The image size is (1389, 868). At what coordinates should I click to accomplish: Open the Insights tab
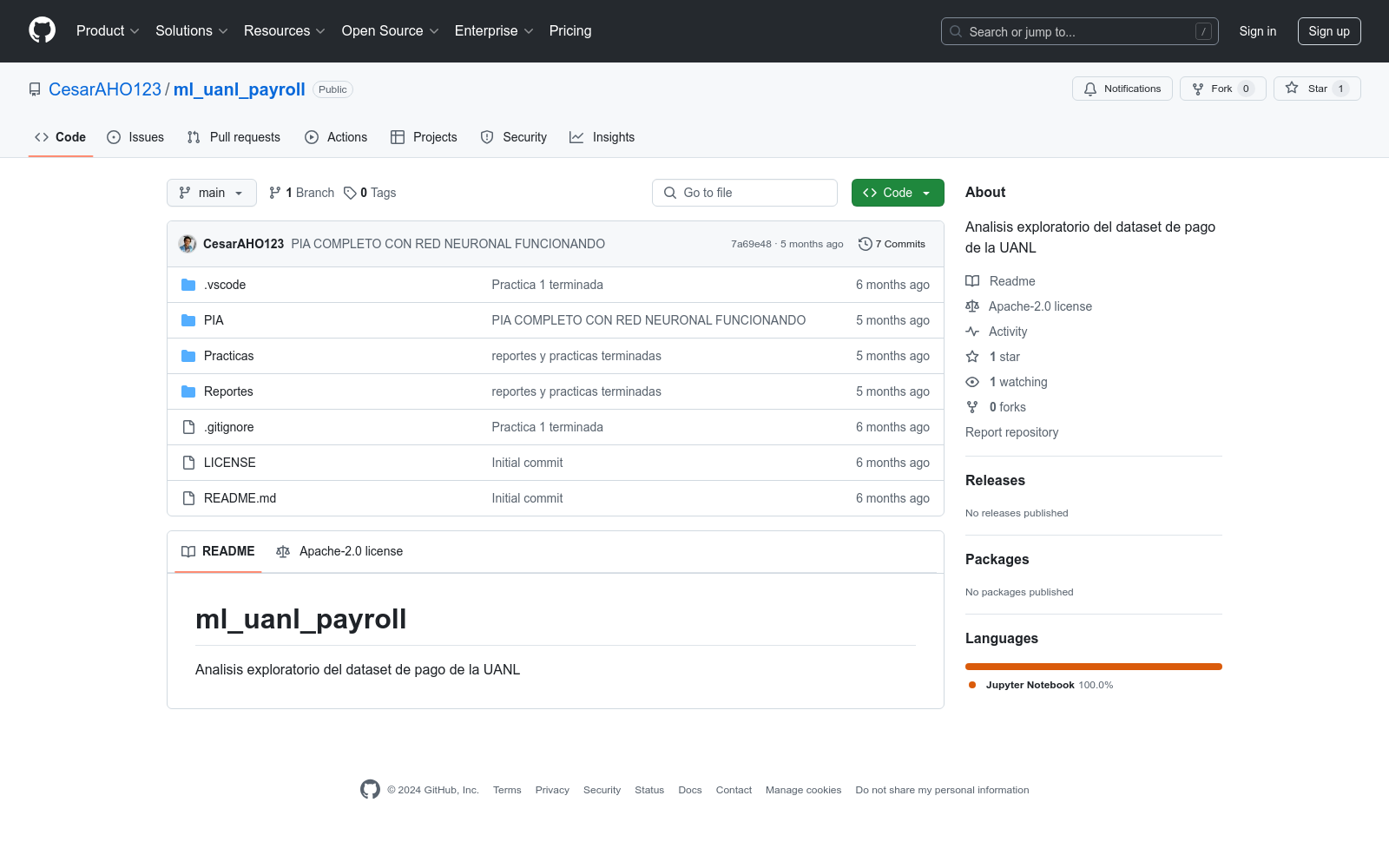pos(602,137)
